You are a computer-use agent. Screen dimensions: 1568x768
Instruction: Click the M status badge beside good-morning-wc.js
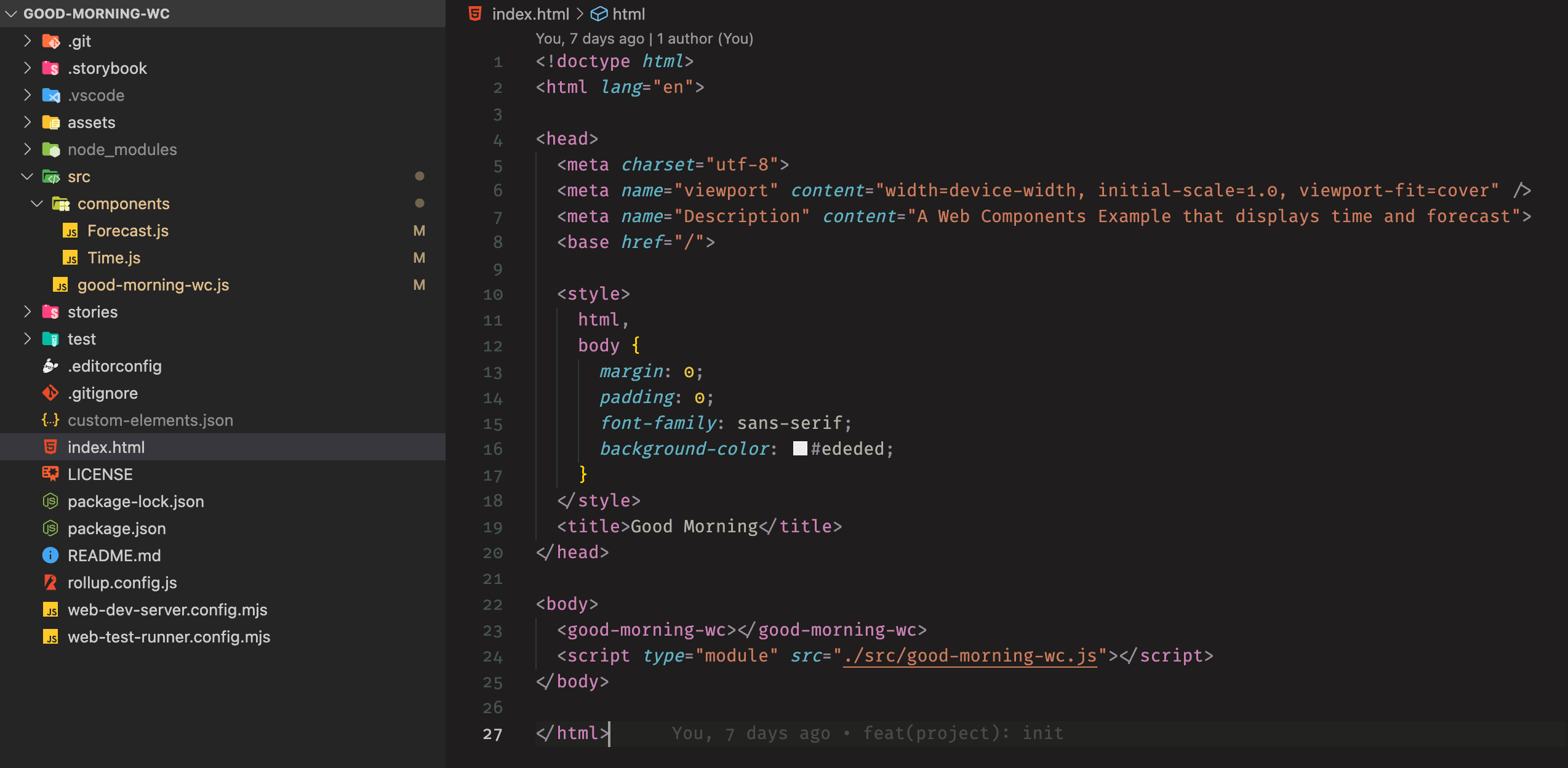(419, 285)
